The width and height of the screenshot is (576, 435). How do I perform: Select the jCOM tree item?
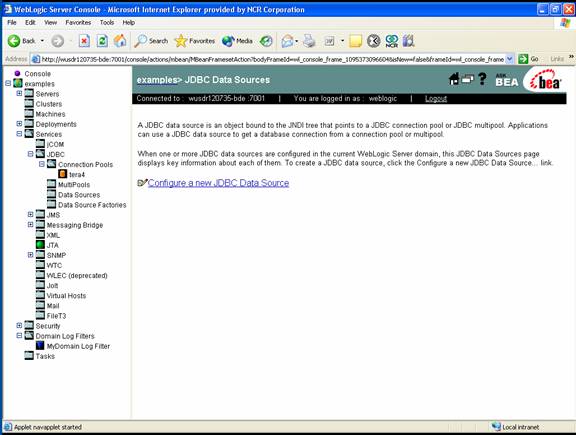(55, 144)
